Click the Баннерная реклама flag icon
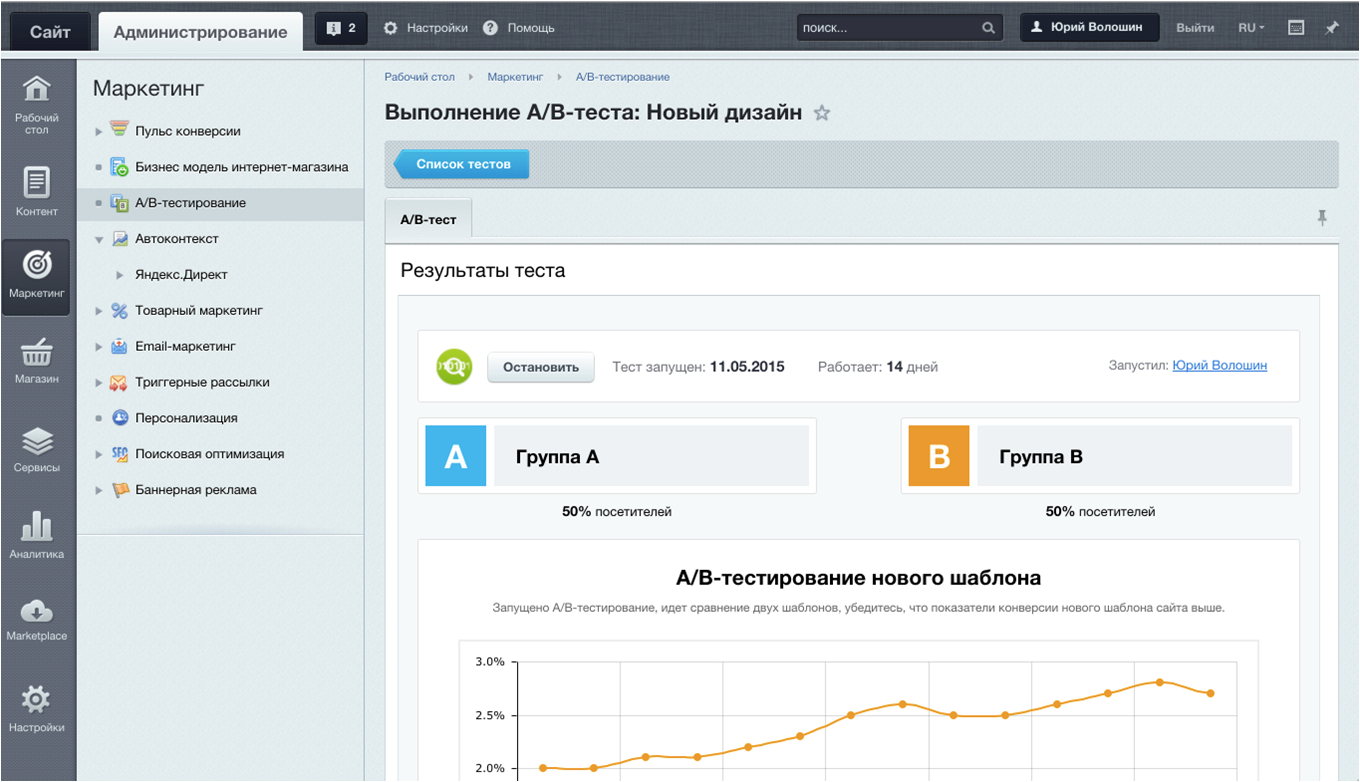This screenshot has height=782, width=1360. click(x=119, y=490)
